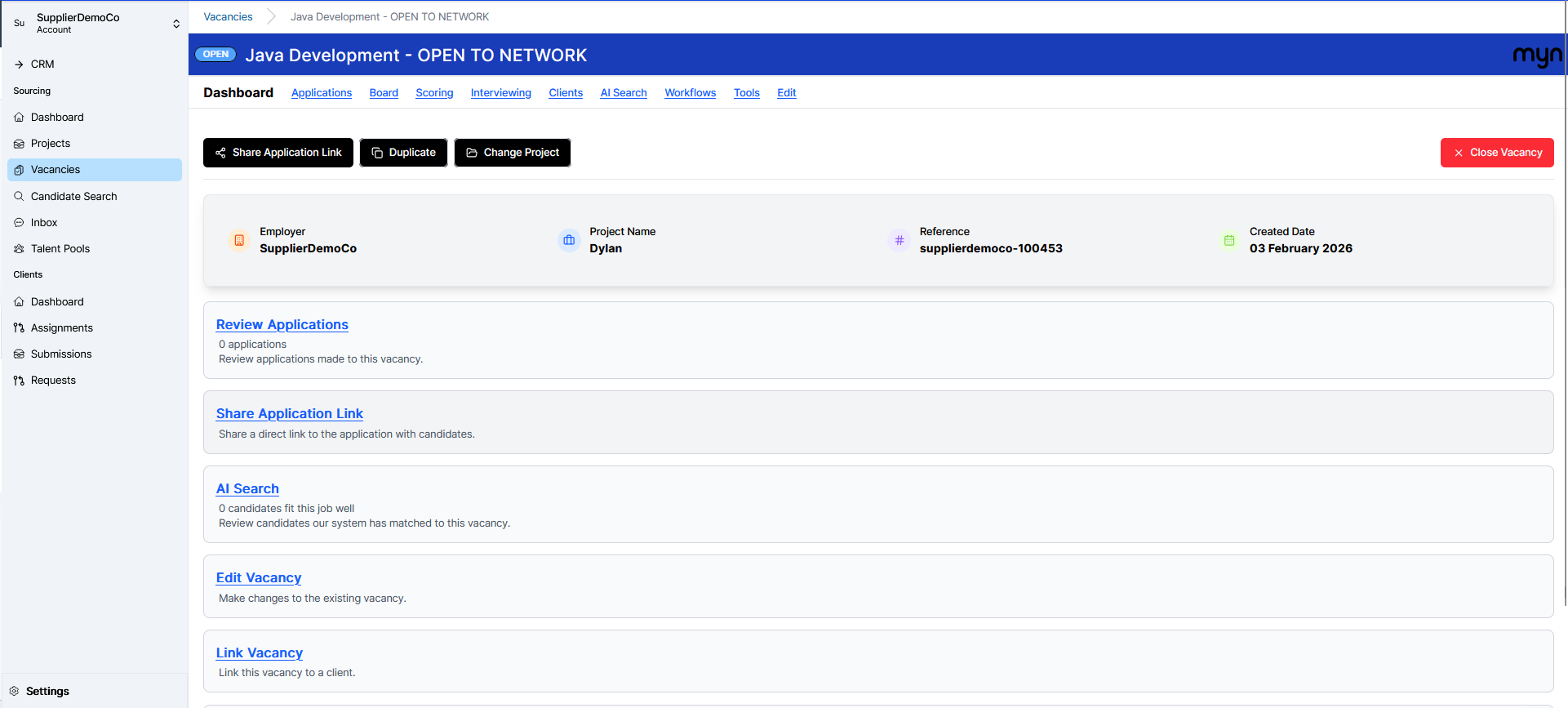
Task: Navigate to Vacancies breadcrumb link
Action: pos(228,17)
